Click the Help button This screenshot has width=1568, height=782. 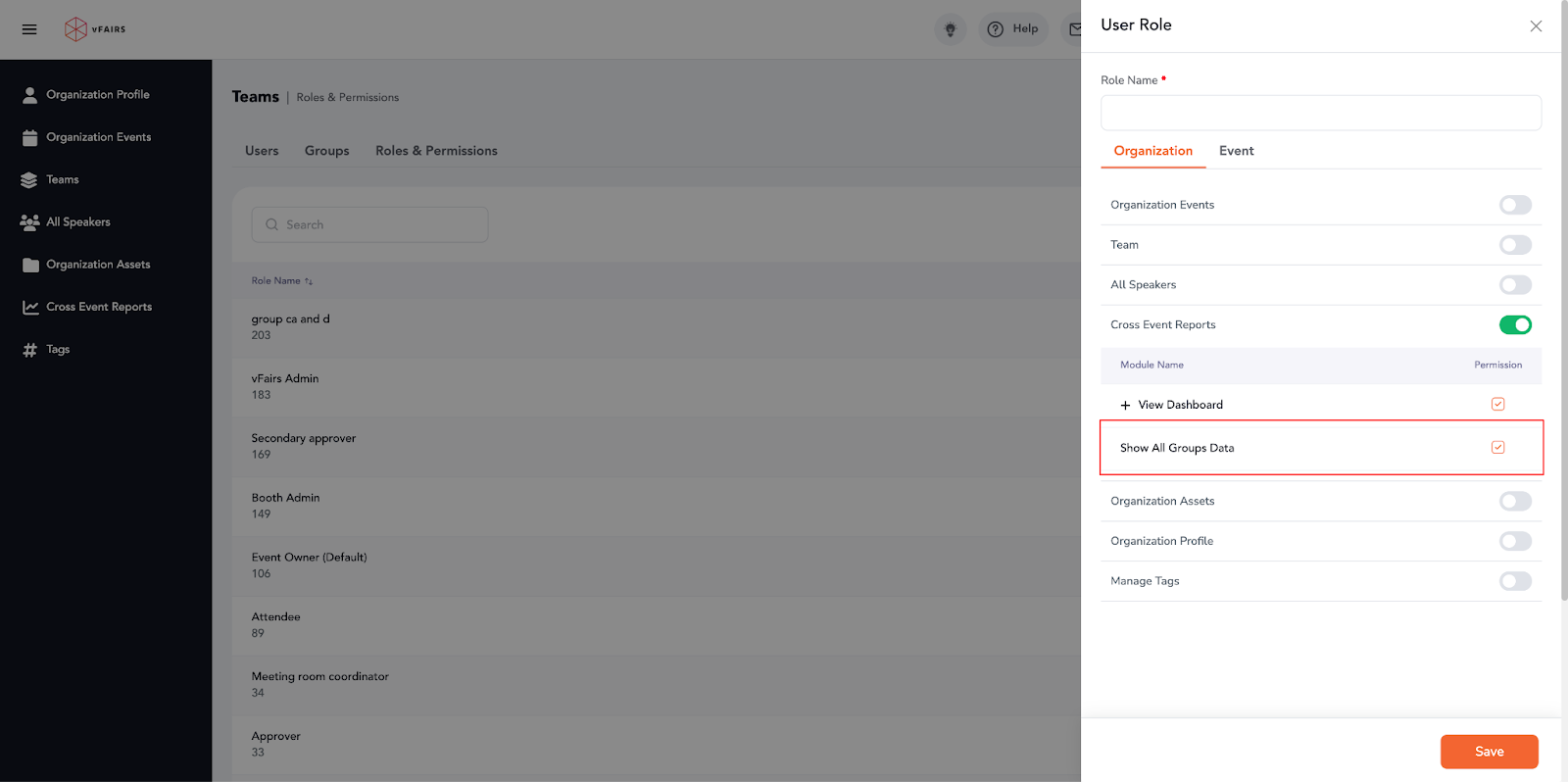pos(1014,29)
